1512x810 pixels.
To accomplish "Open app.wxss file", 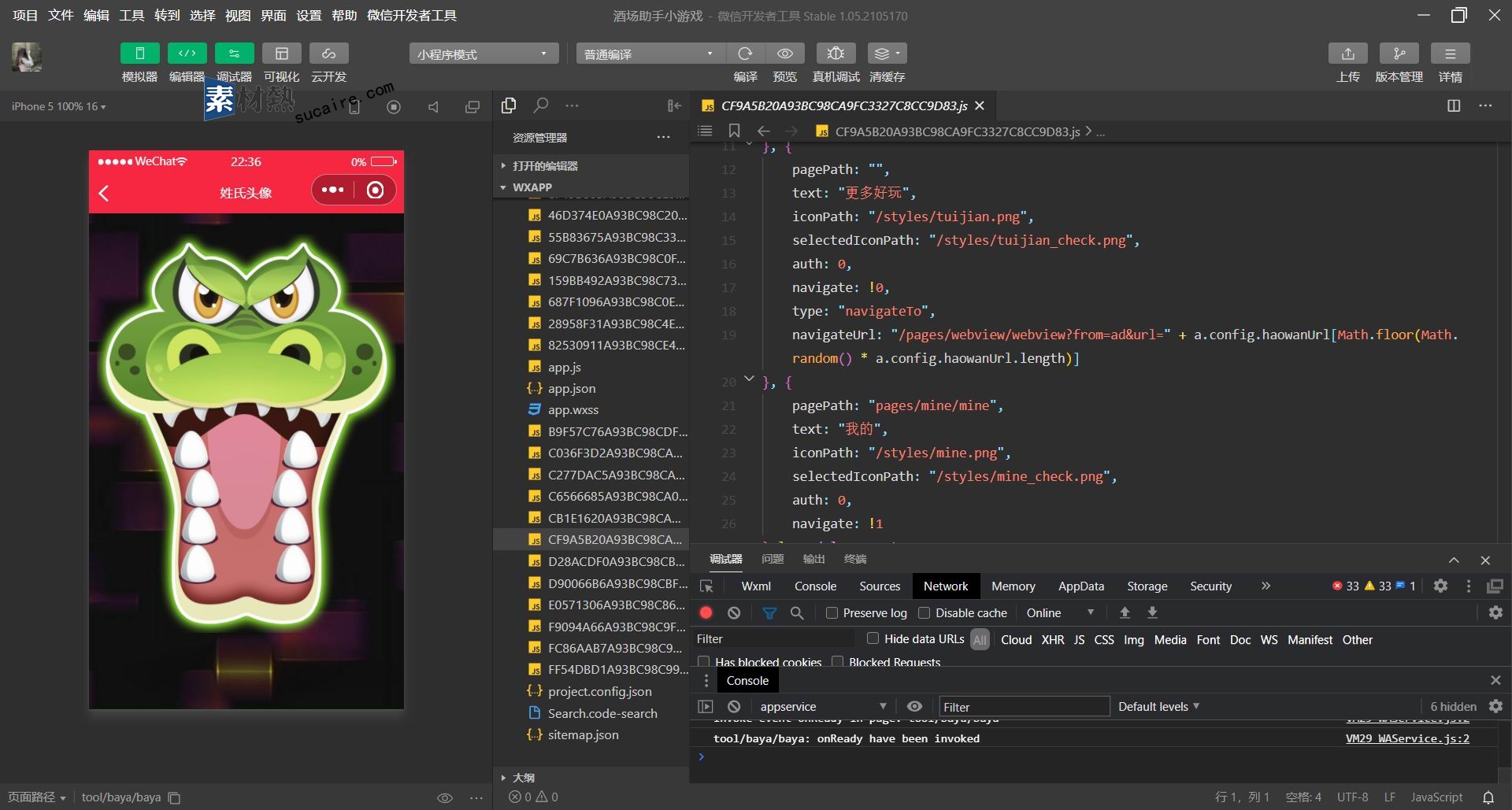I will 573,410.
